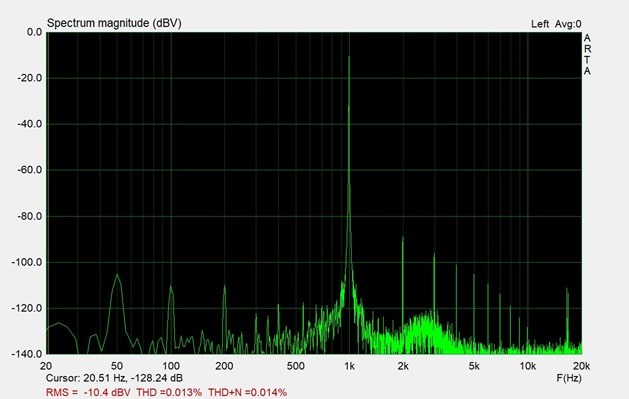Click the 'RMS = -10.4 dBV' value

(x=88, y=392)
